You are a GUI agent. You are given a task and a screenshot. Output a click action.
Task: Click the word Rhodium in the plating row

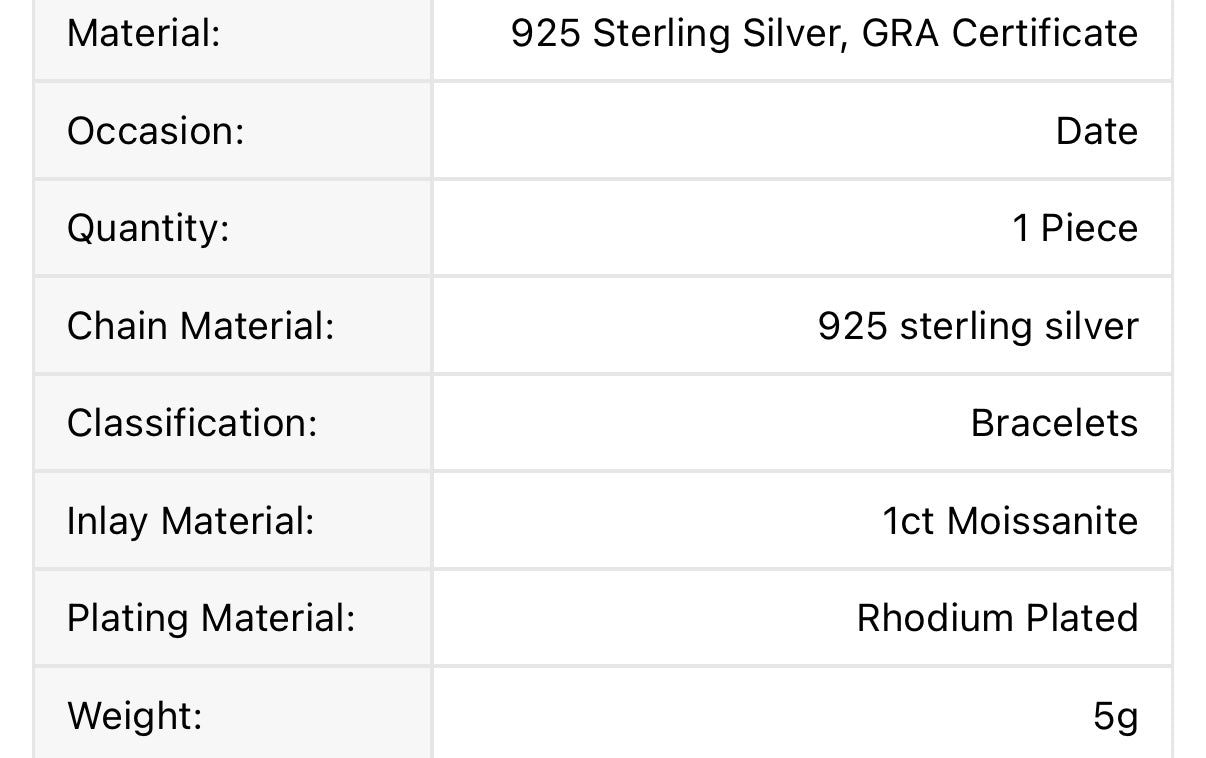pos(922,618)
